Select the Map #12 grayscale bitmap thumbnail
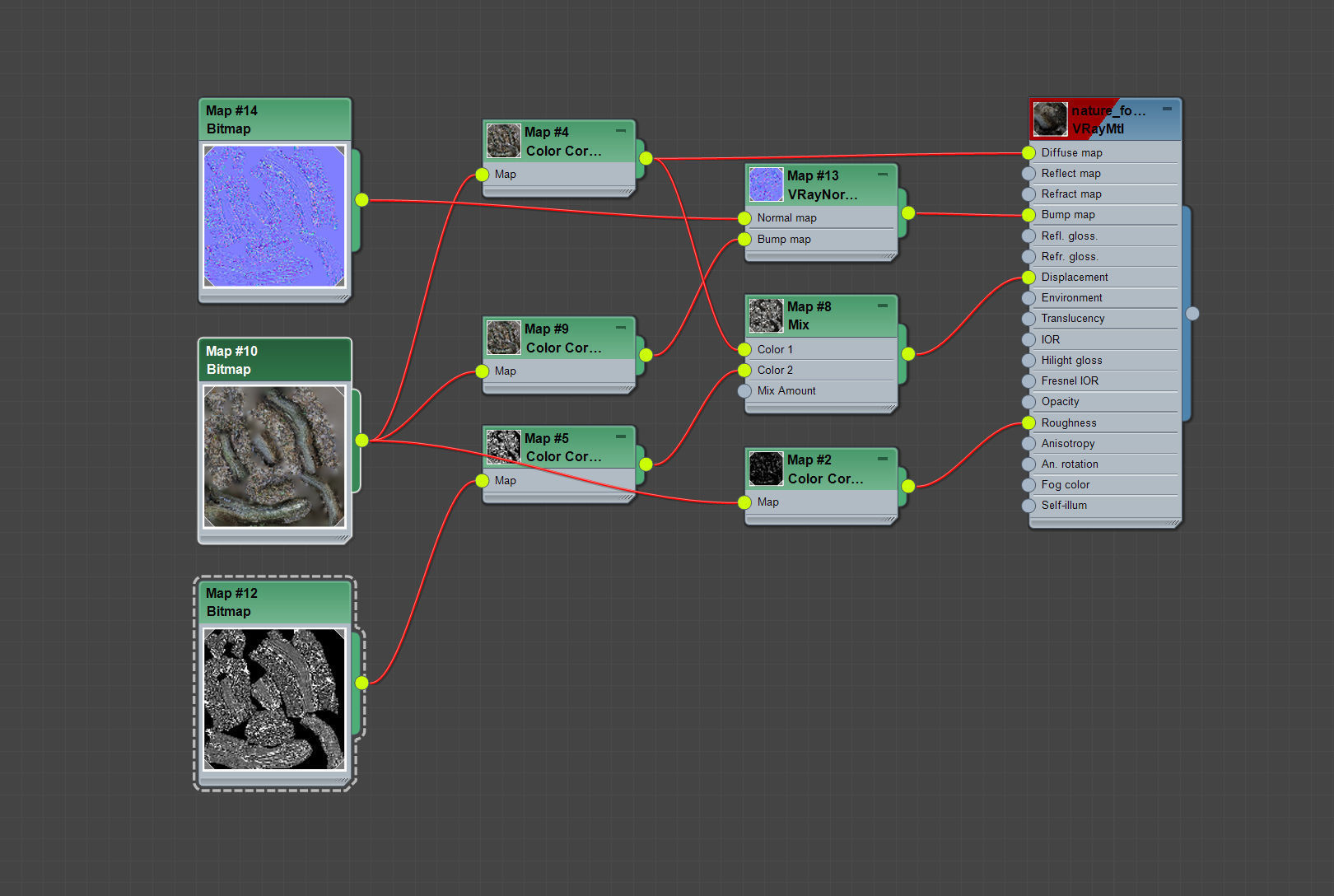This screenshot has width=1334, height=896. (274, 699)
